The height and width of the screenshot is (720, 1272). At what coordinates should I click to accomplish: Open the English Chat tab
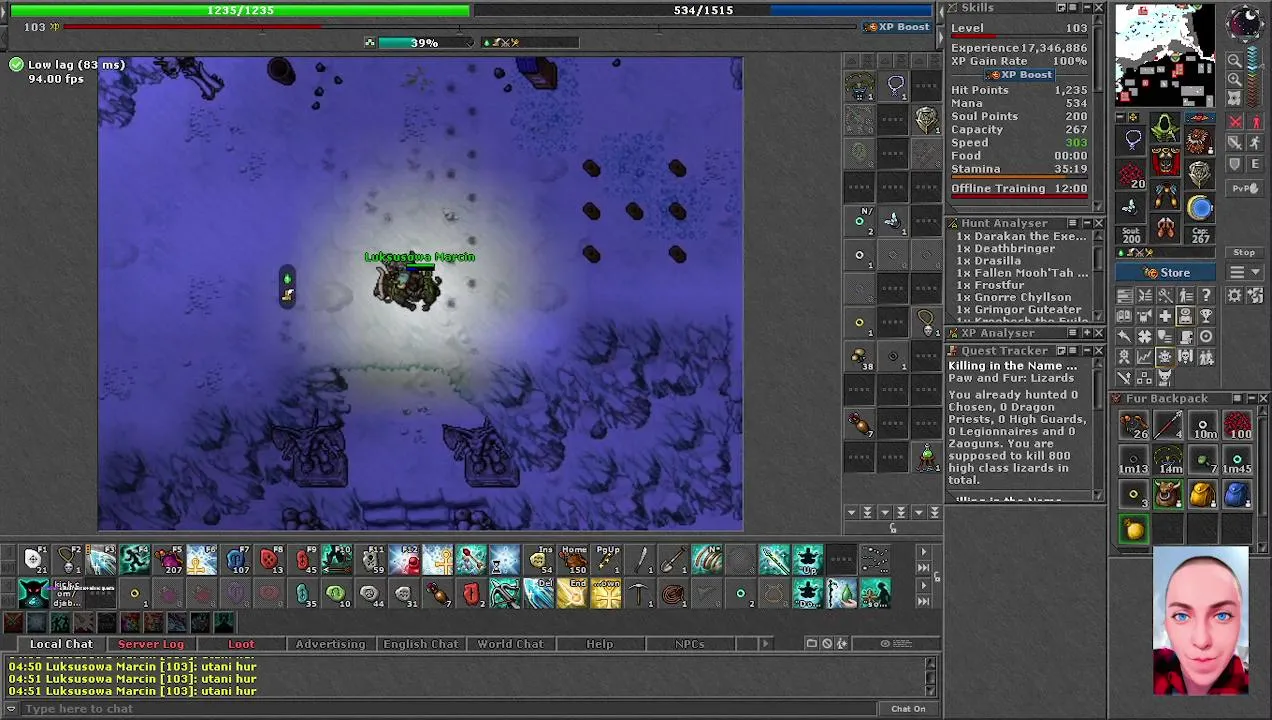click(x=420, y=644)
